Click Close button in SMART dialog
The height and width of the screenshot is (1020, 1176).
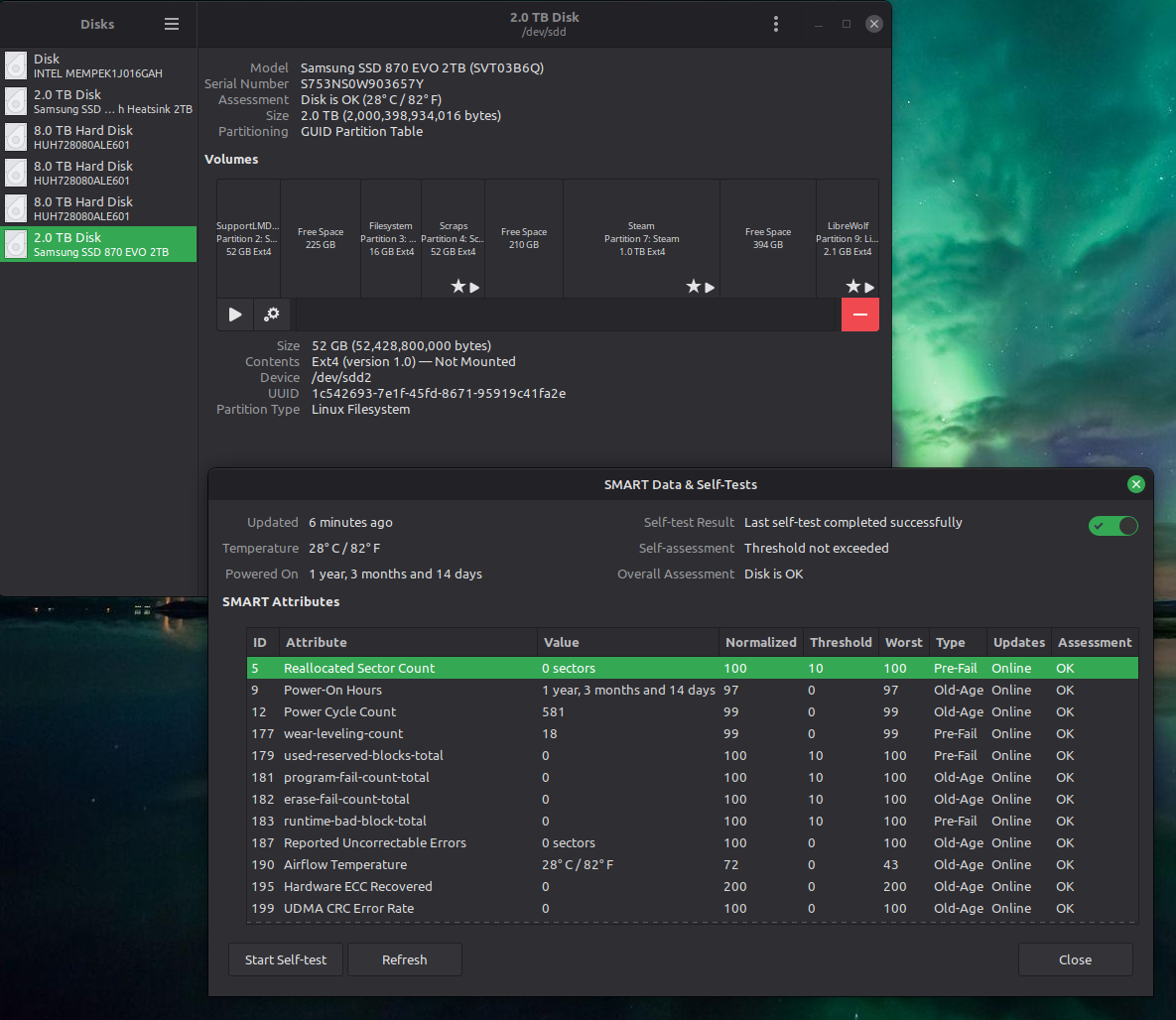pyautogui.click(x=1075, y=959)
